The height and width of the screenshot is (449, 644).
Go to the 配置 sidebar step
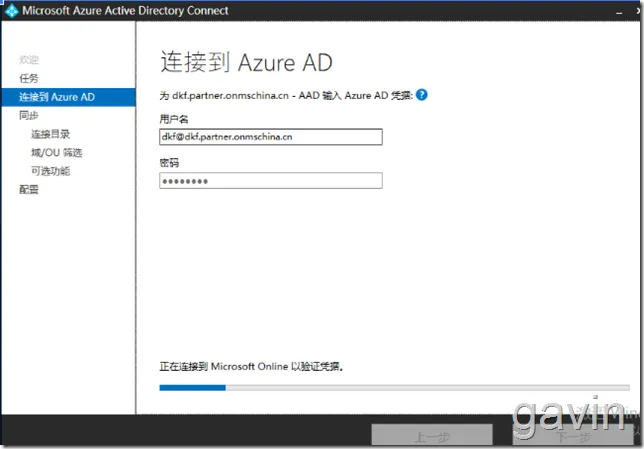tap(29, 189)
